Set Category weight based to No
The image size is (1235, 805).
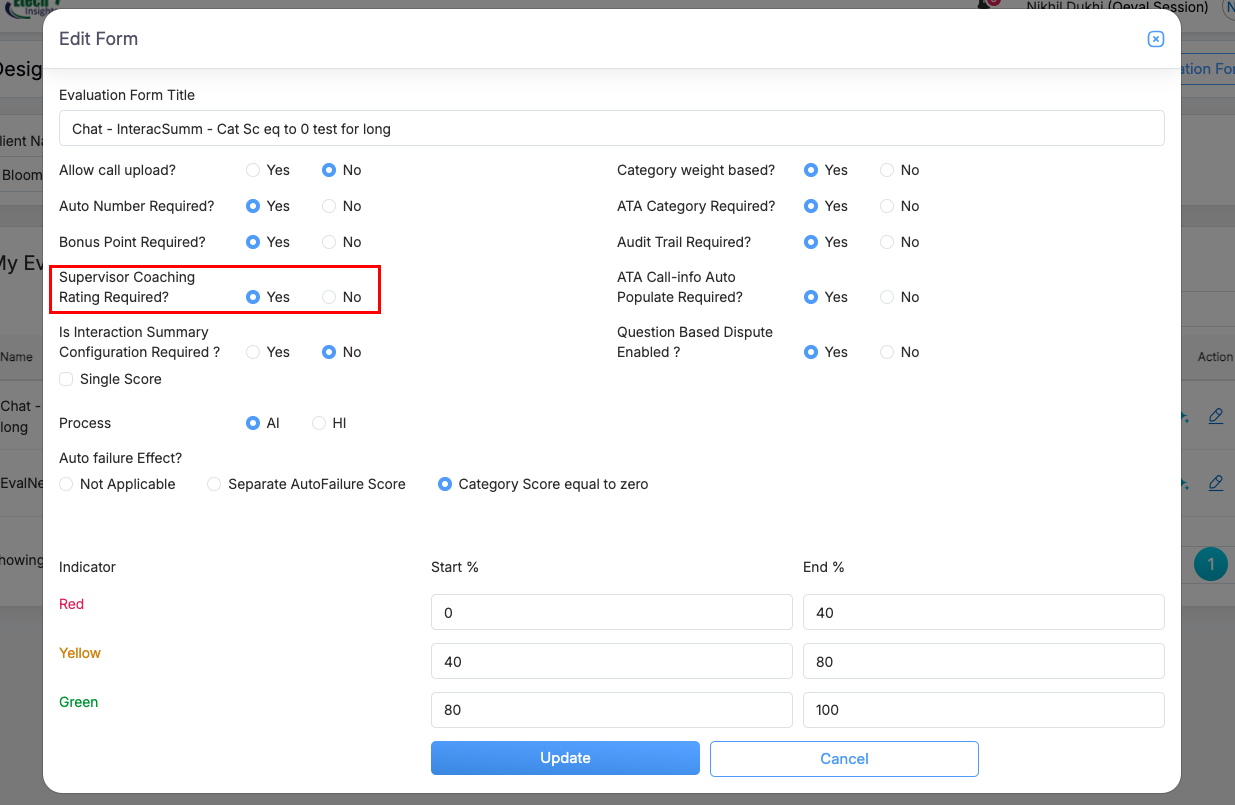point(887,170)
